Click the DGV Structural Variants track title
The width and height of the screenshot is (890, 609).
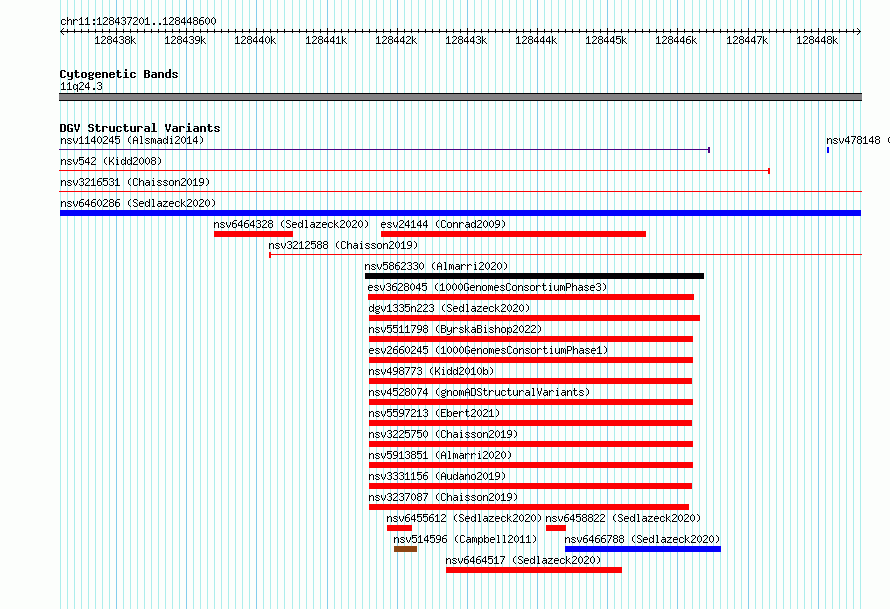coord(140,128)
